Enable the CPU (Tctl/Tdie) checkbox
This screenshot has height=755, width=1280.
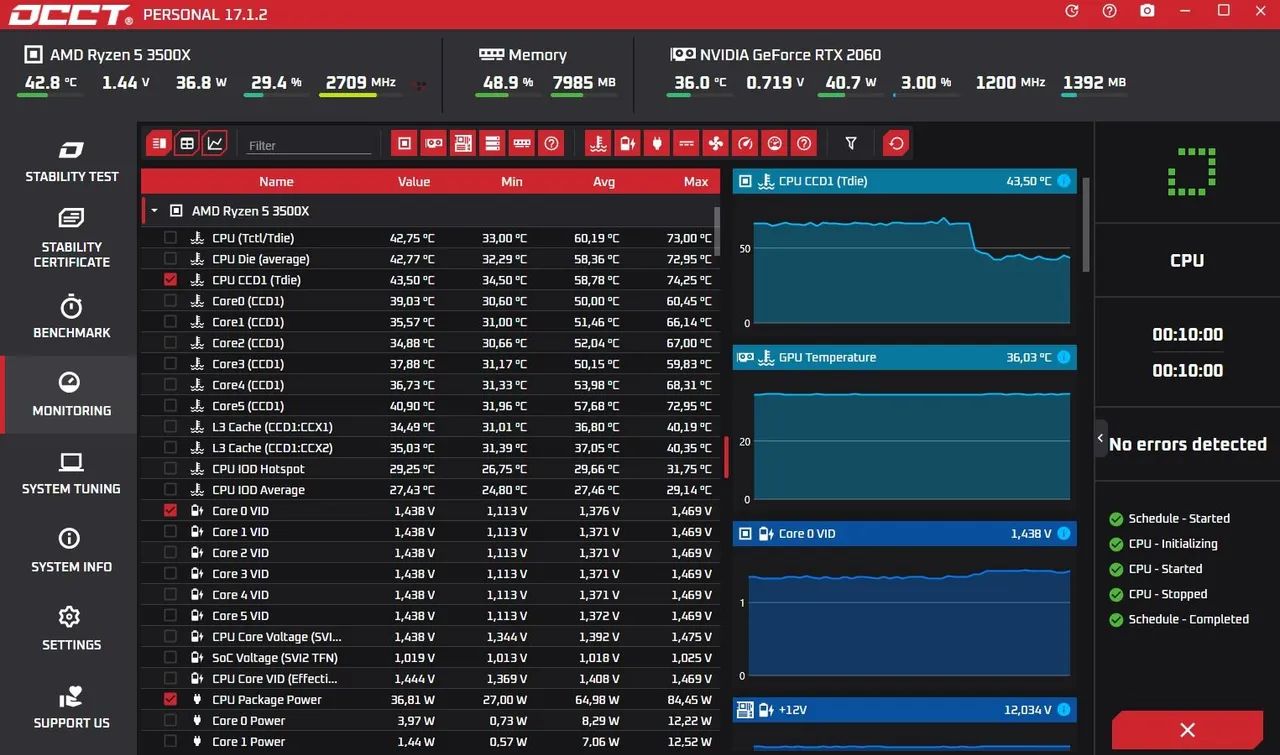click(170, 238)
